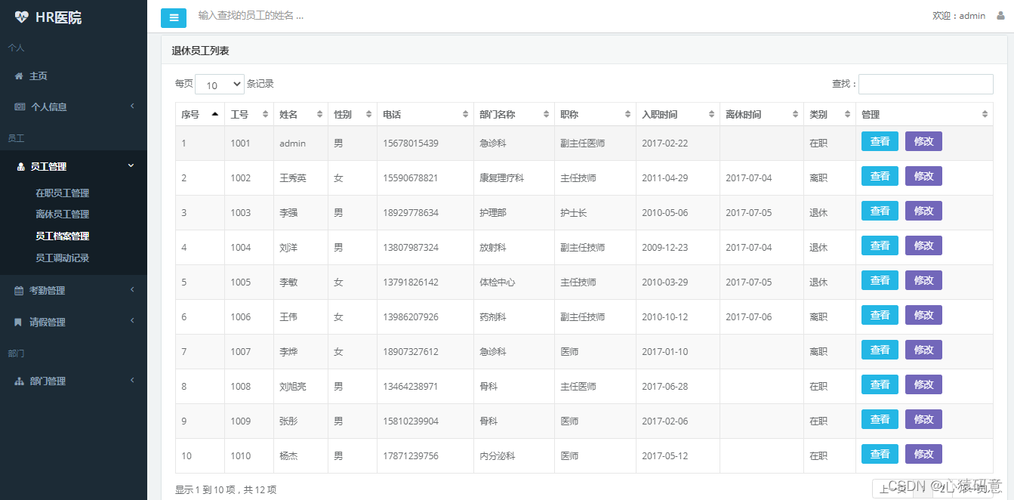Viewport: 1014px width, 500px height.
Task: Click 查看 button for 刘洋
Action: click(x=879, y=246)
